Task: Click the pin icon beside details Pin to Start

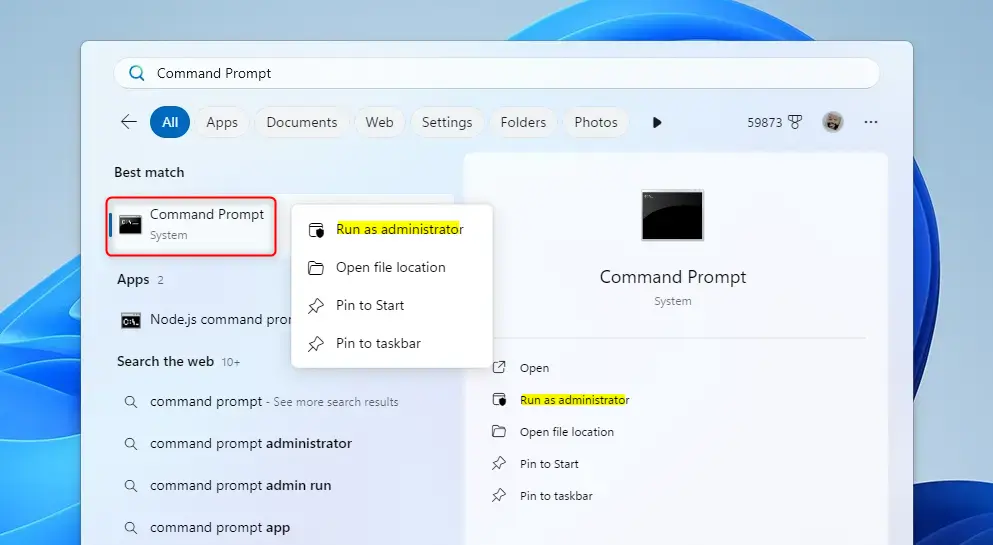Action: tap(499, 463)
